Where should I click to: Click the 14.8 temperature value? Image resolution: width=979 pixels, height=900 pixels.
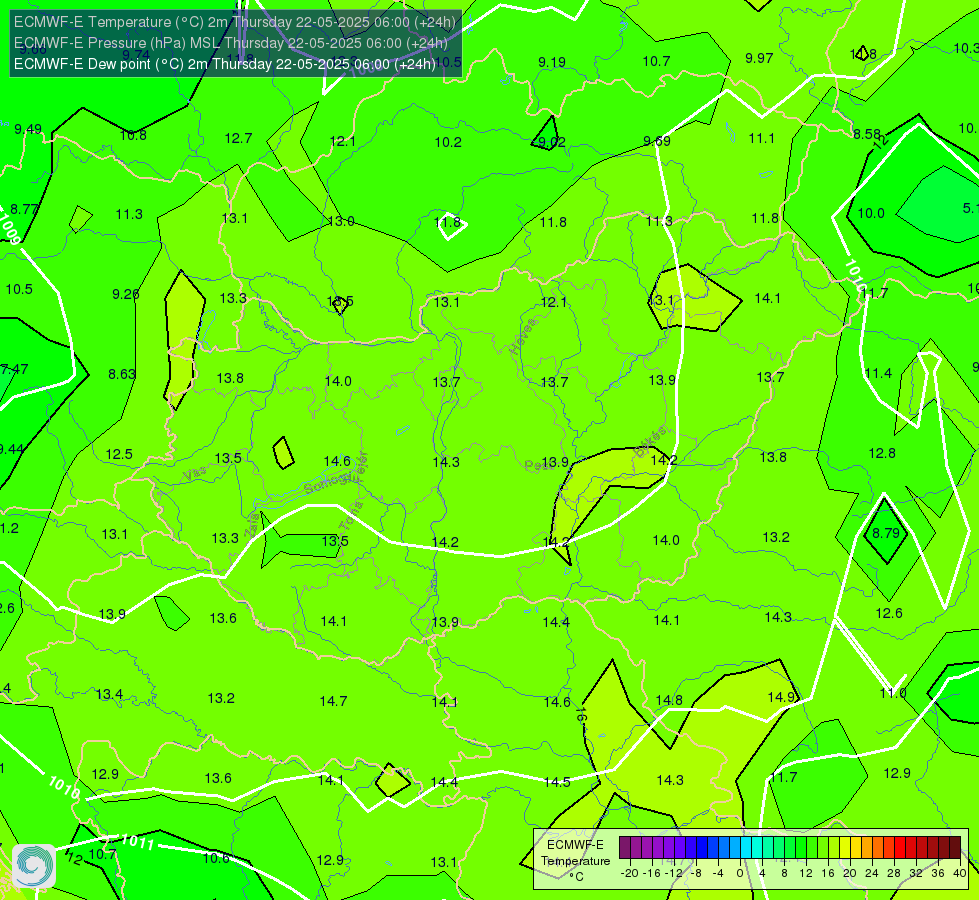tap(669, 700)
